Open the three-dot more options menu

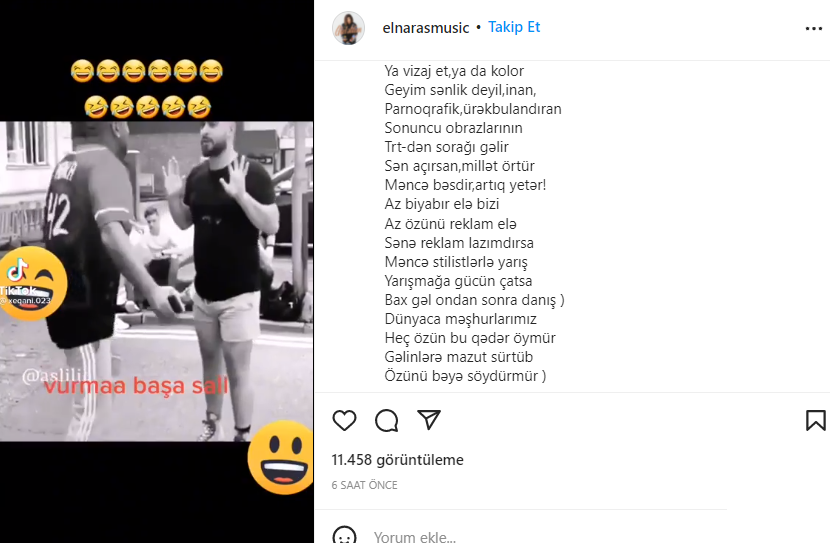pos(814,29)
